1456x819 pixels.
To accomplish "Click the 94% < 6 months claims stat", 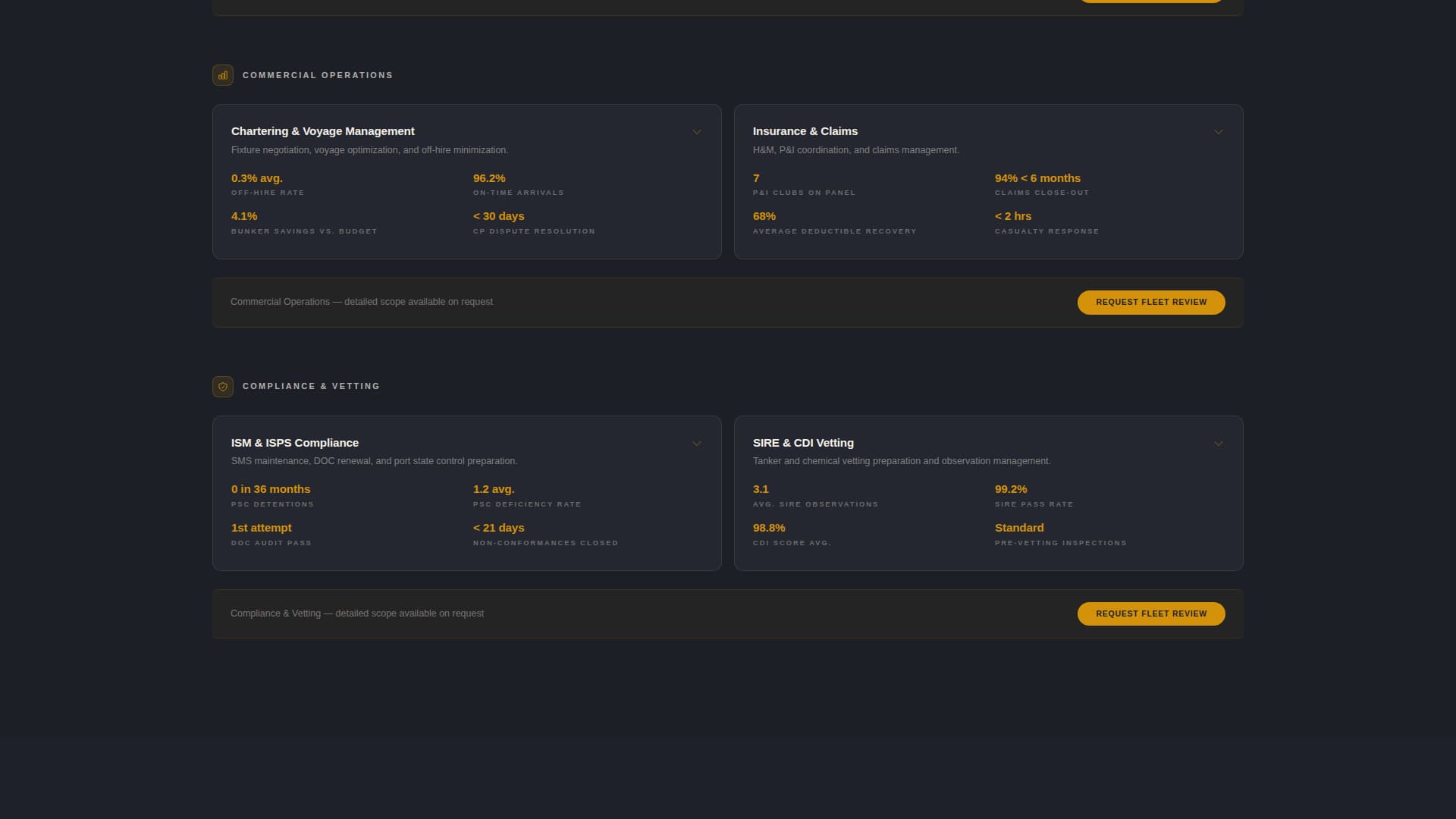I will click(1037, 178).
